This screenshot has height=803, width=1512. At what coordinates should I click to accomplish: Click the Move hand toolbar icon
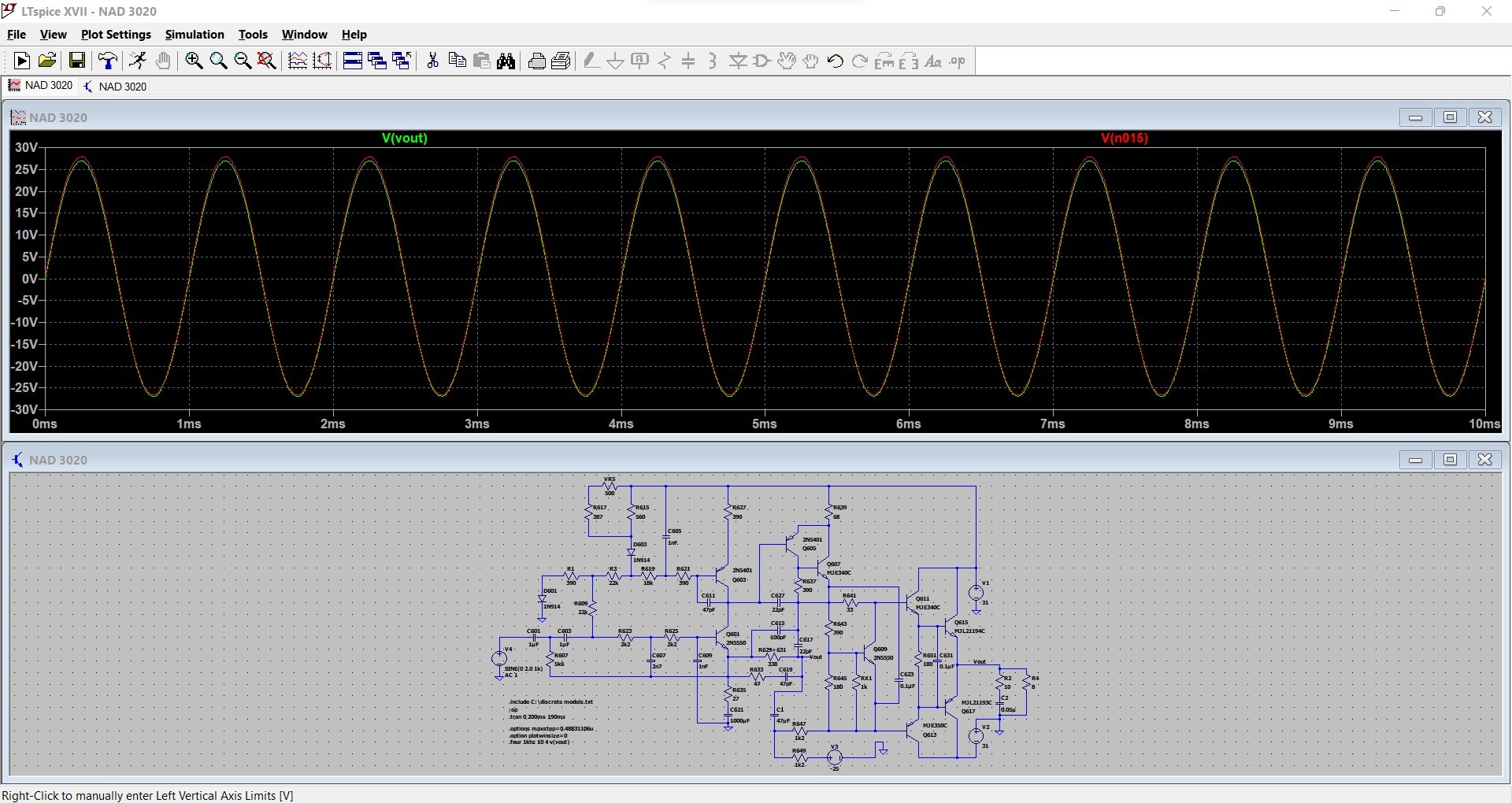pyautogui.click(x=787, y=61)
